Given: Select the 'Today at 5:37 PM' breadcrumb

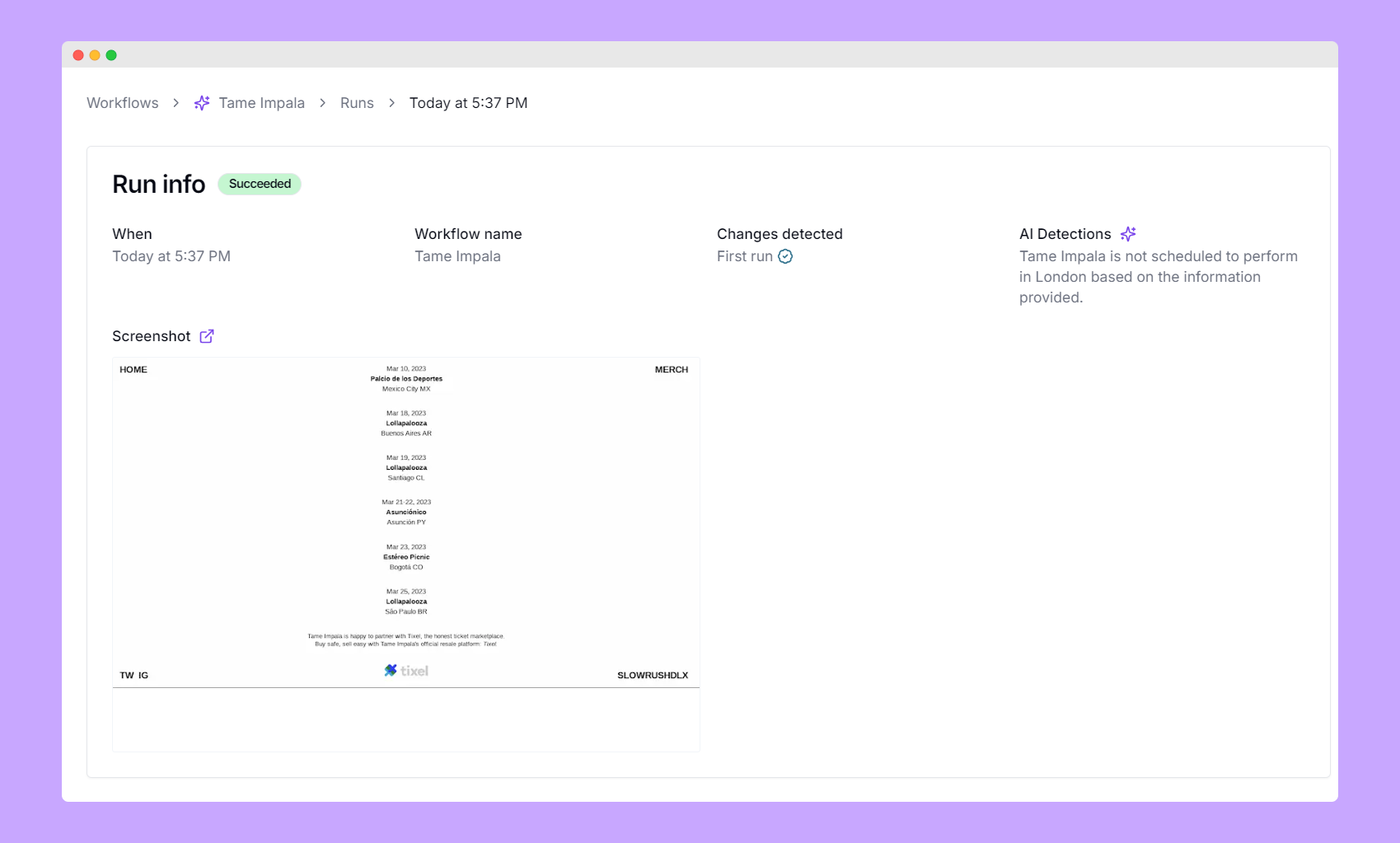Looking at the screenshot, I should [468, 103].
